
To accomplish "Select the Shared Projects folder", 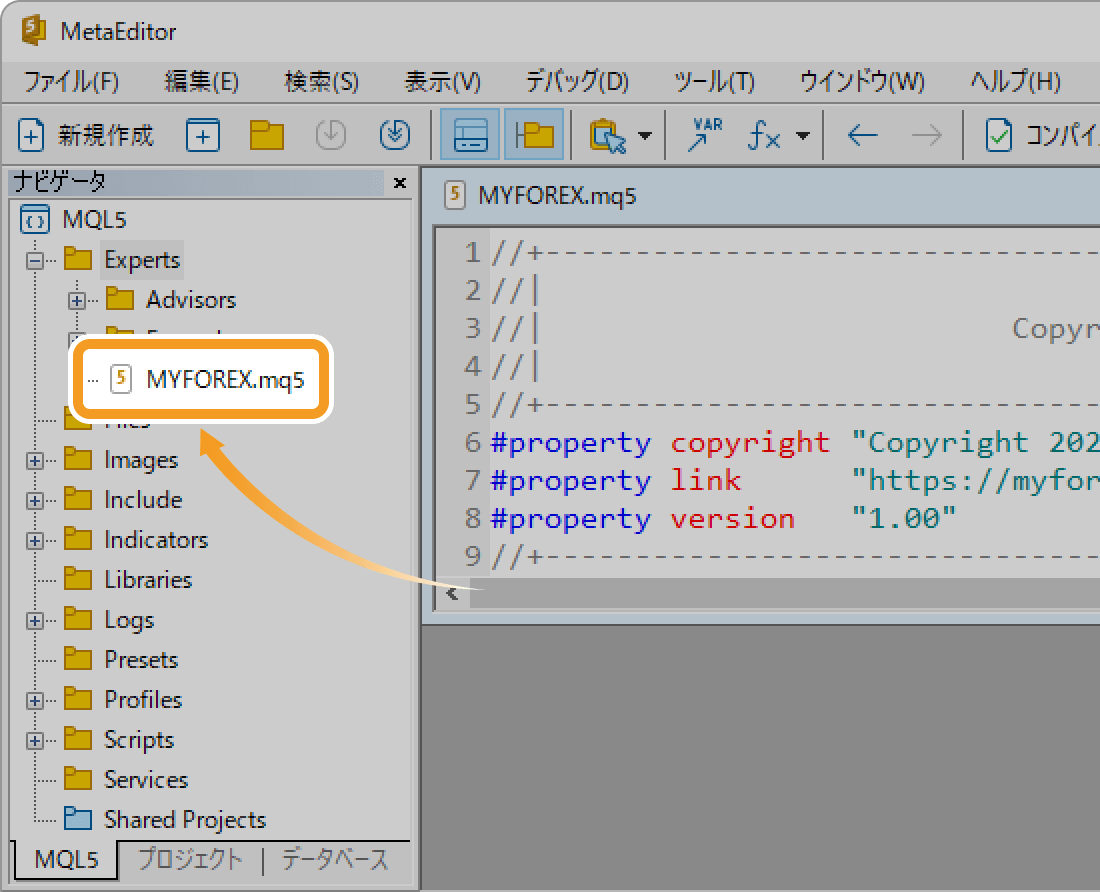I will click(185, 820).
